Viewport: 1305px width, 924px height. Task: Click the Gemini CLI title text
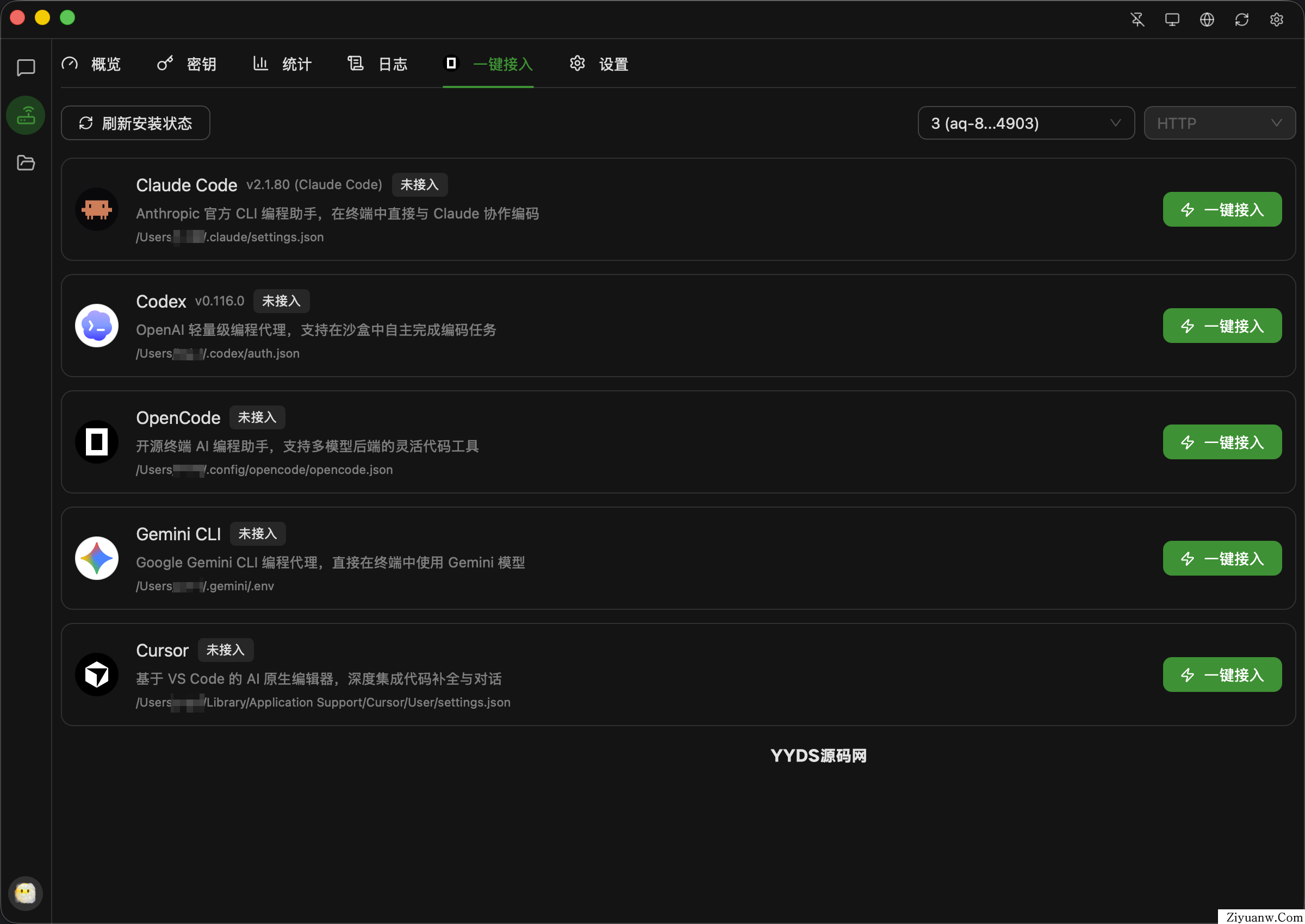pyautogui.click(x=179, y=534)
